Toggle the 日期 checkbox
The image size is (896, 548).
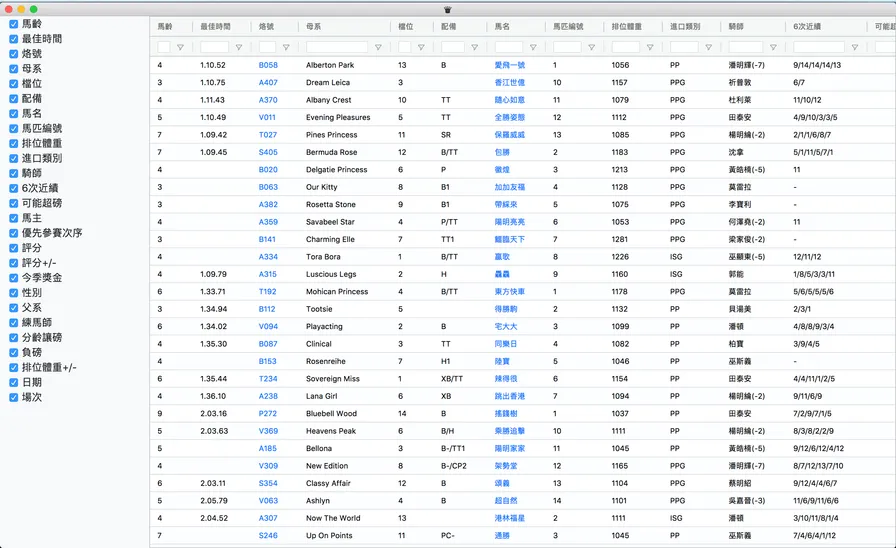[14, 382]
